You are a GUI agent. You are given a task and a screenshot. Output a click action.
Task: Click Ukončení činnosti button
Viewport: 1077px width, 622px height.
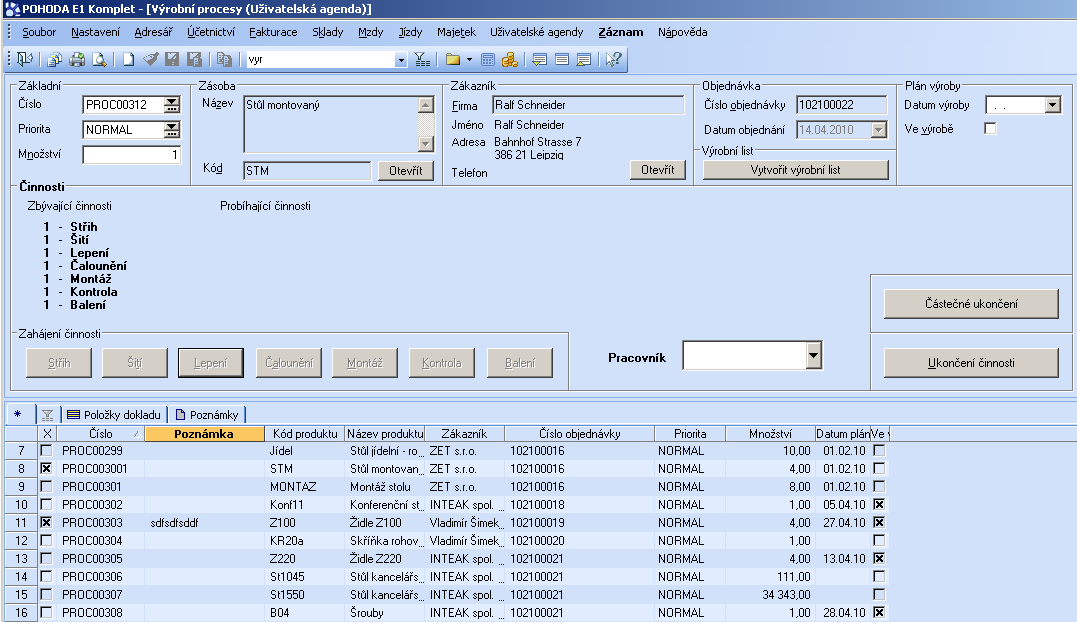[971, 362]
